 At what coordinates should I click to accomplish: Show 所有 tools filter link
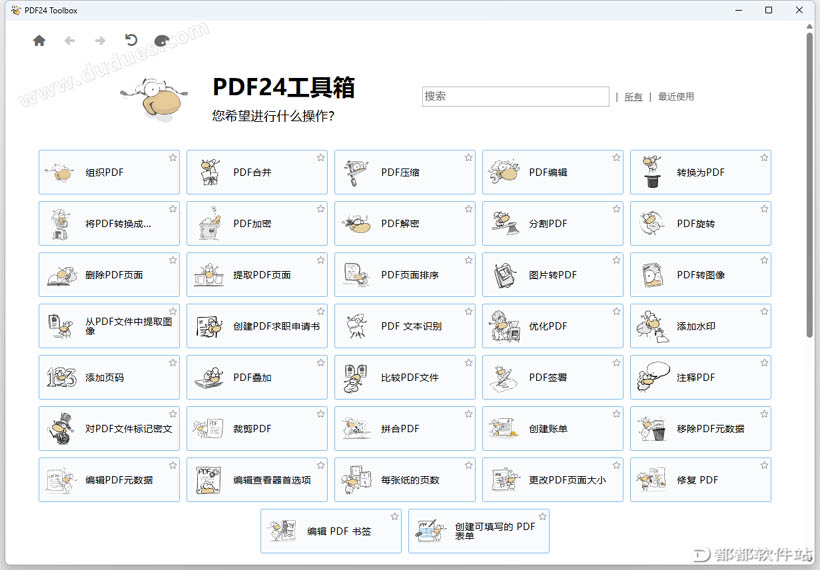633,97
